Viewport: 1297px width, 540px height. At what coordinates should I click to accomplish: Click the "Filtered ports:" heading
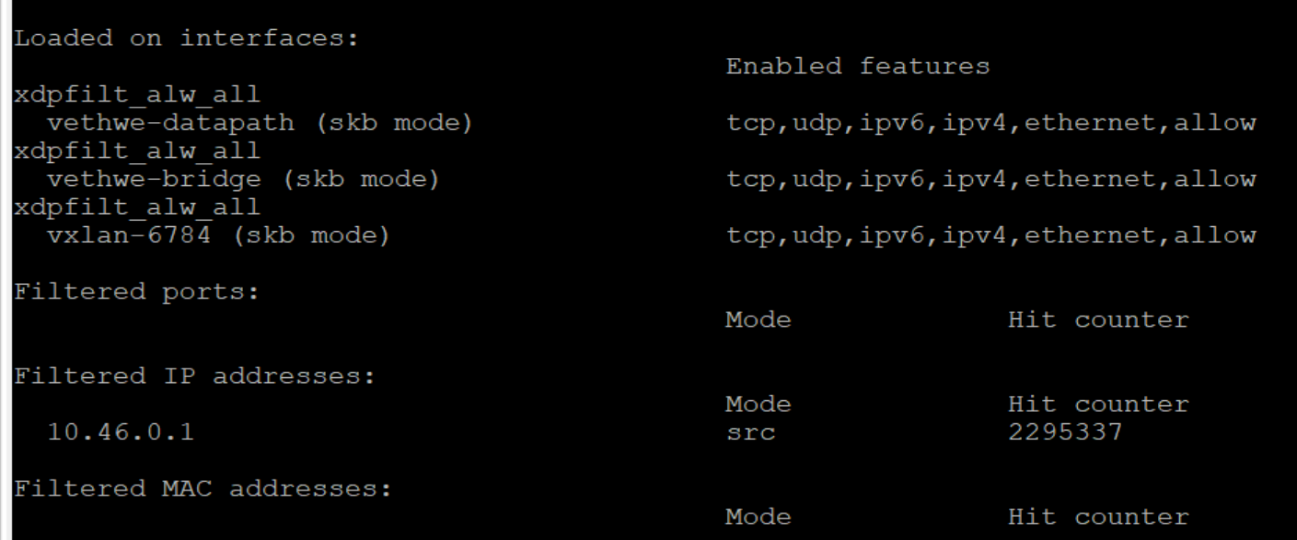click(136, 292)
